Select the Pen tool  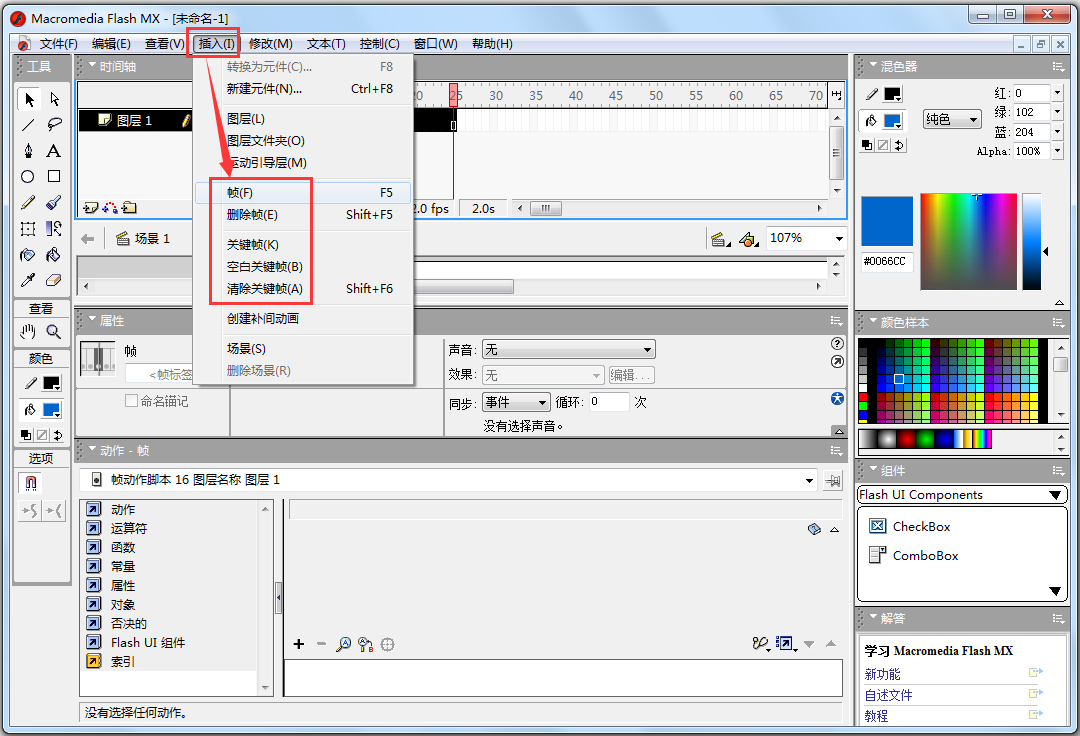pos(28,151)
